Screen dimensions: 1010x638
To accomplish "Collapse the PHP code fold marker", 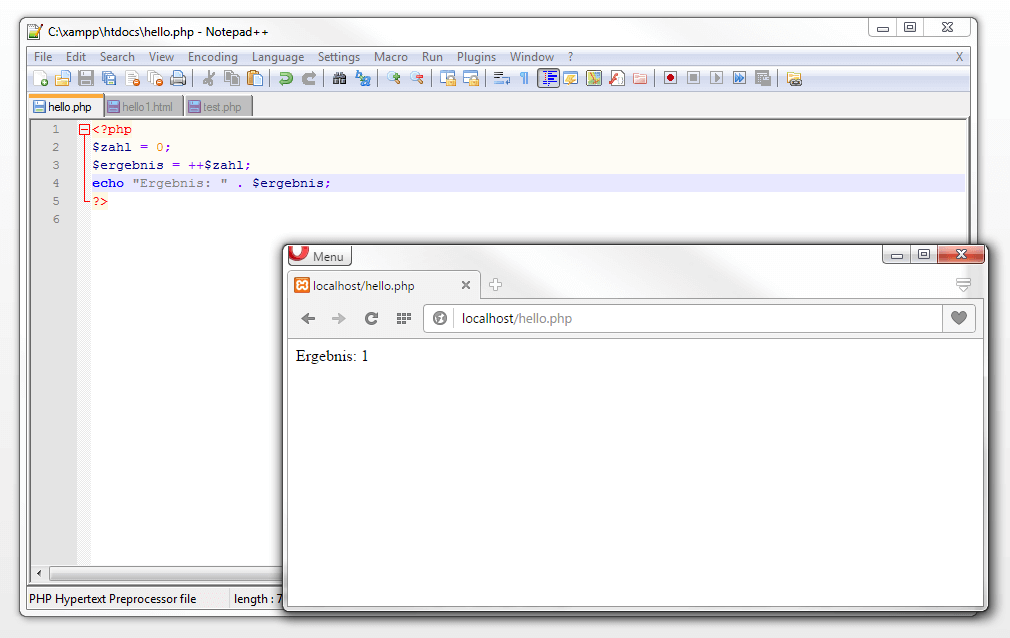I will [x=84, y=129].
